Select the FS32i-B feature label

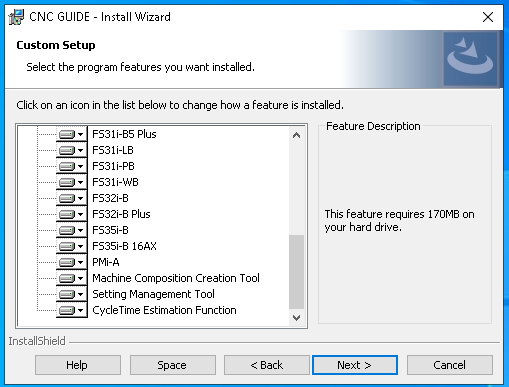110,198
